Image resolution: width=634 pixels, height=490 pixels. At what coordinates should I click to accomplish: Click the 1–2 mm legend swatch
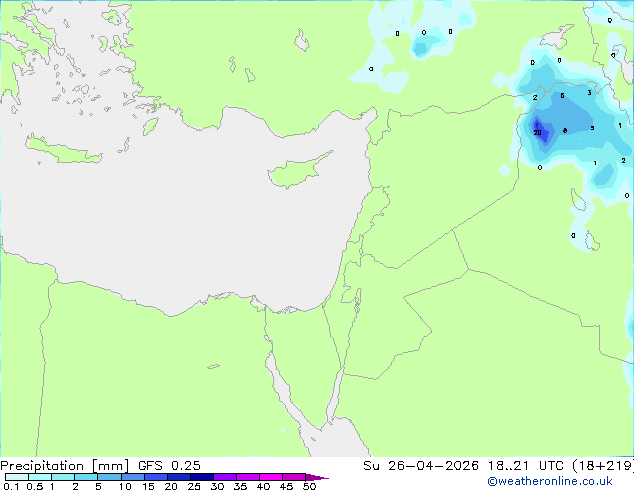pos(63,477)
